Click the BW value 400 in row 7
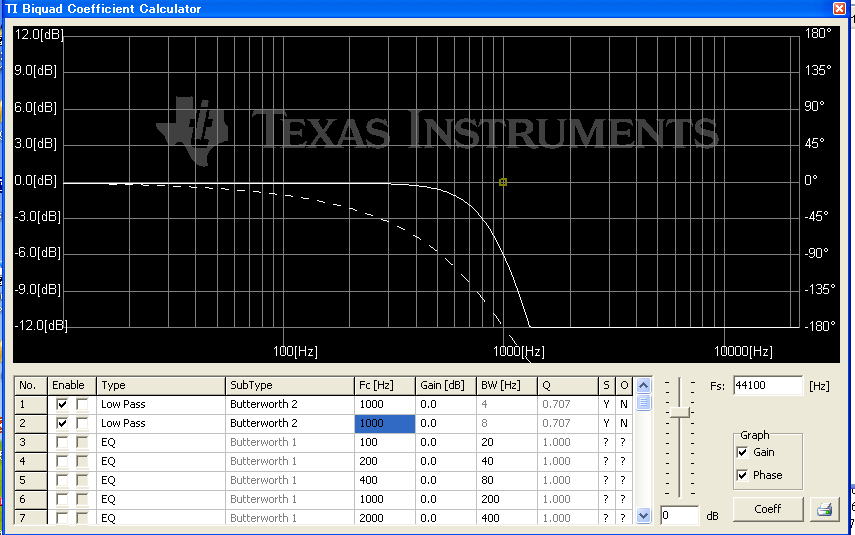Image resolution: width=855 pixels, height=535 pixels. point(507,518)
